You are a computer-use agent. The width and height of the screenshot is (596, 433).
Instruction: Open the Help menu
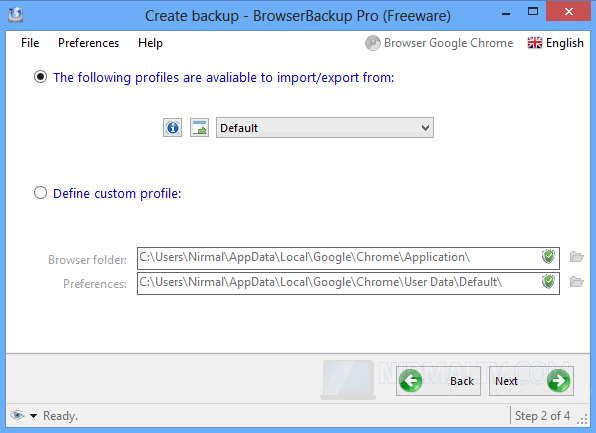(x=150, y=43)
